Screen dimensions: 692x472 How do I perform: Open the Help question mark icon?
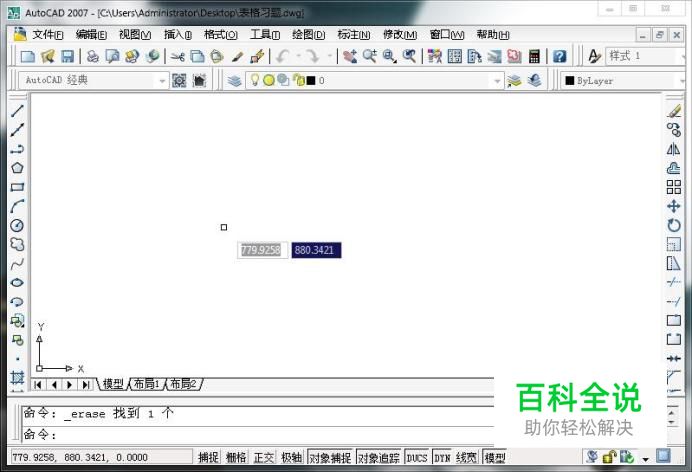point(560,56)
